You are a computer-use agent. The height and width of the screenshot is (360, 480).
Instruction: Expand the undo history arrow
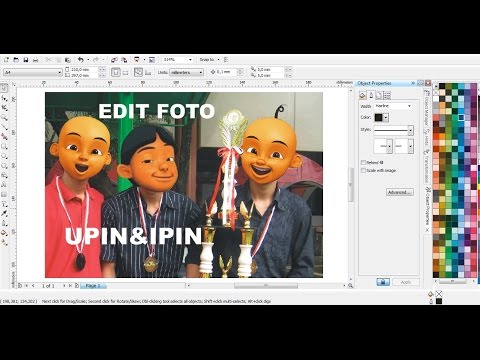pyautogui.click(x=88, y=60)
